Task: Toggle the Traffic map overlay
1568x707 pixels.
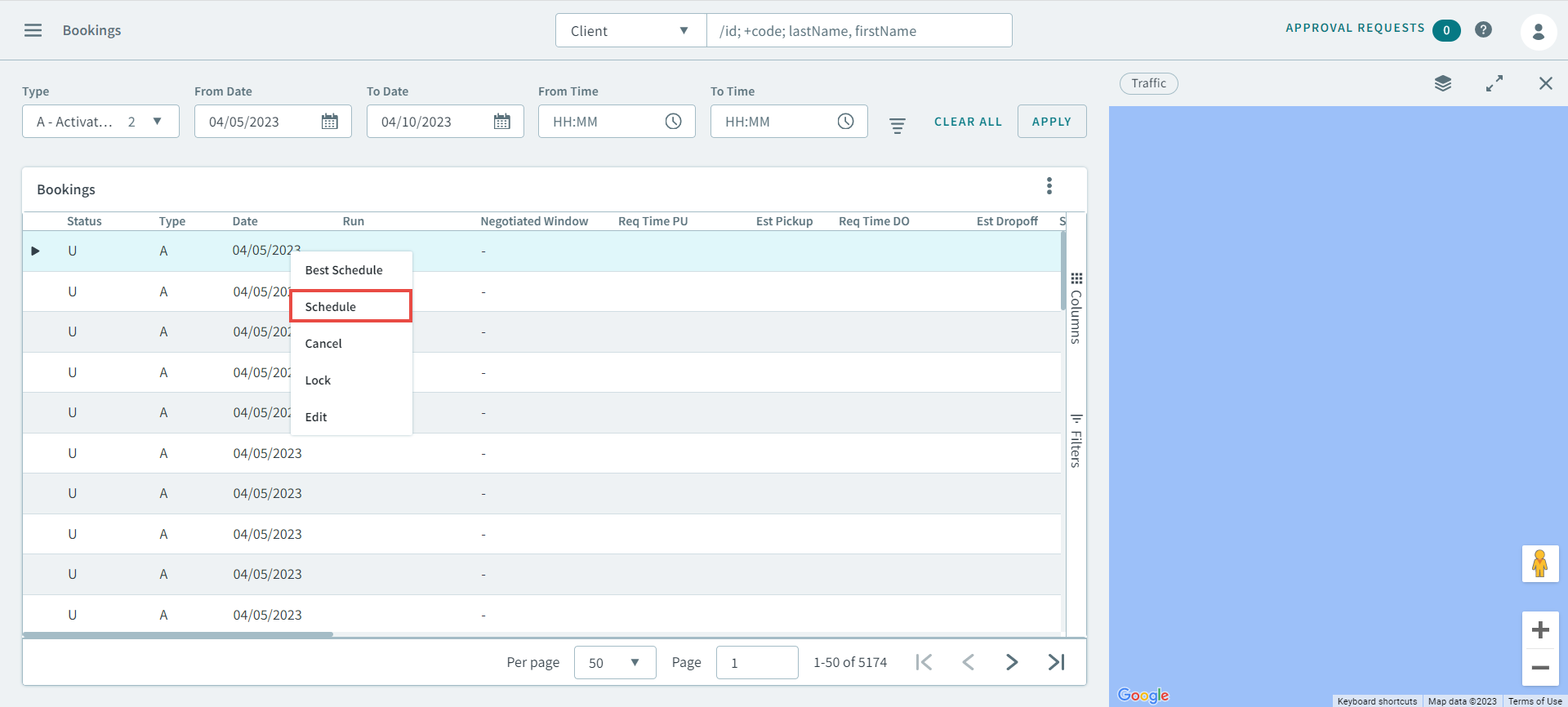Action: [1149, 83]
